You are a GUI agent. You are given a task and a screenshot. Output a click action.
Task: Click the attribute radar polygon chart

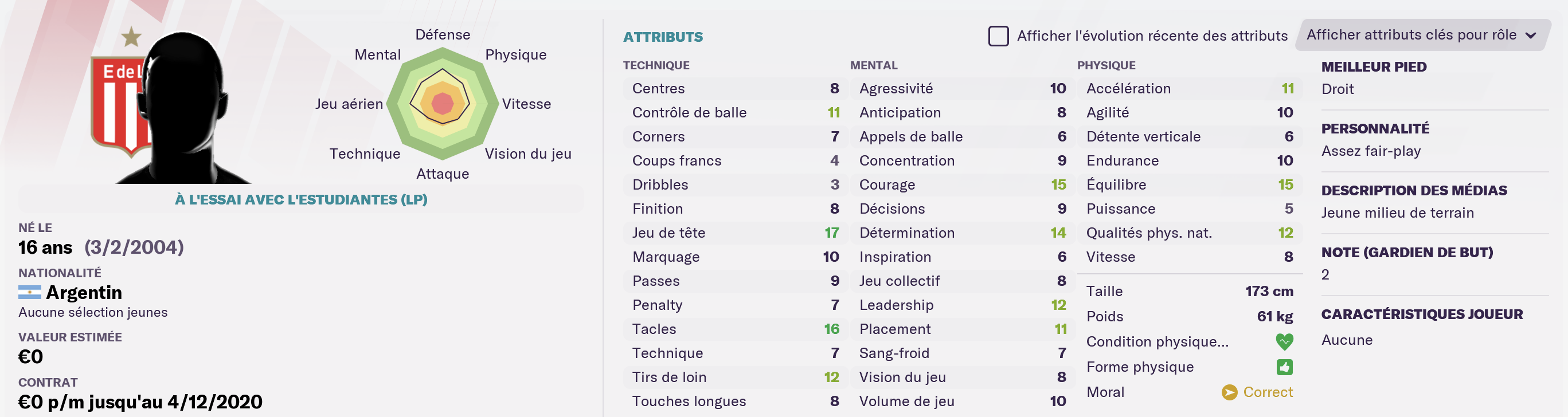coord(443,103)
